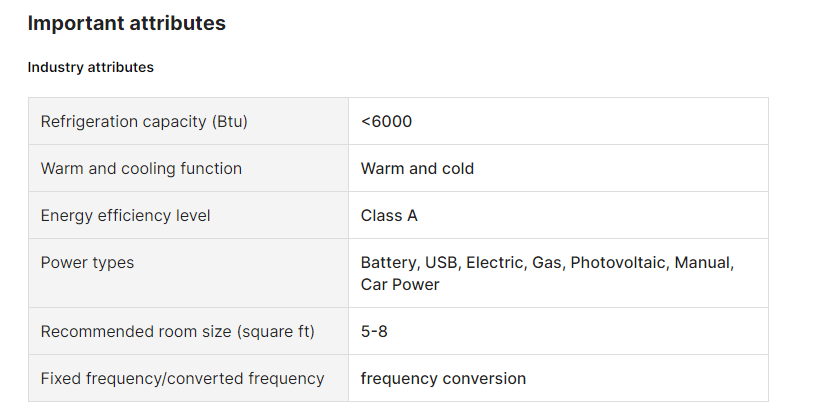Click the Car Power text
This screenshot has height=417, width=822.
[x=400, y=284]
